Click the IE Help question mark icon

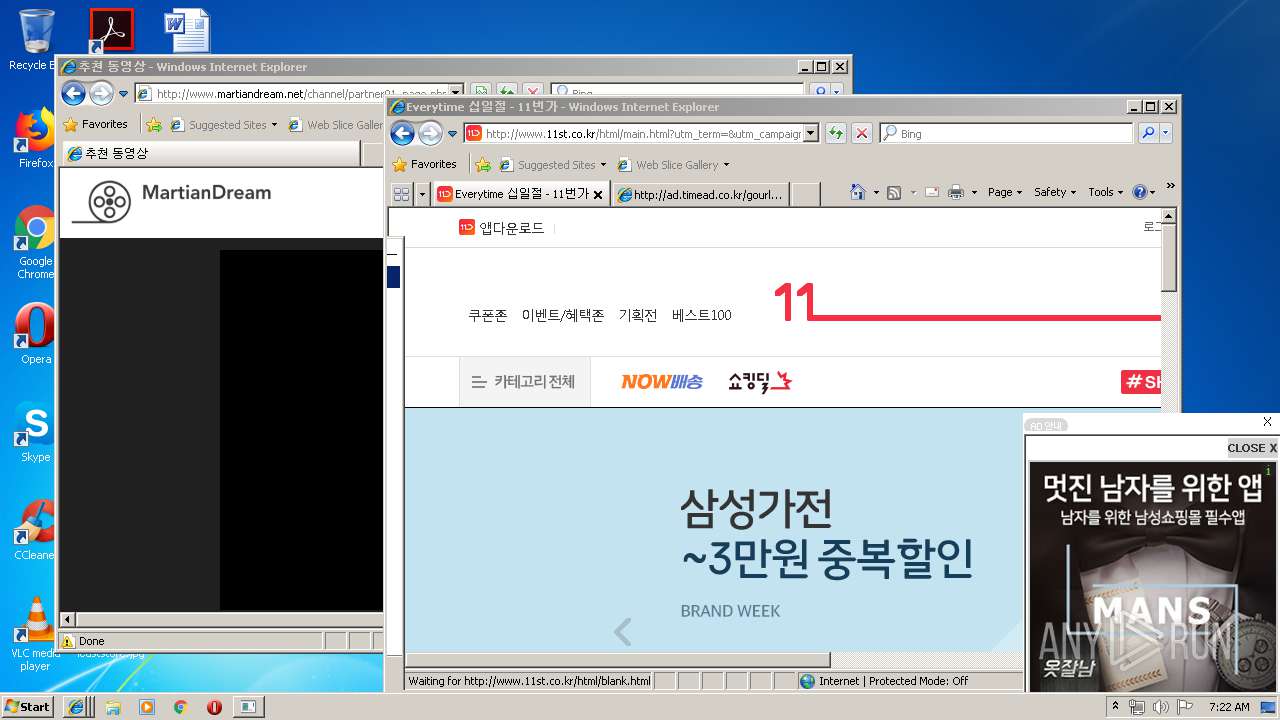pyautogui.click(x=1139, y=192)
